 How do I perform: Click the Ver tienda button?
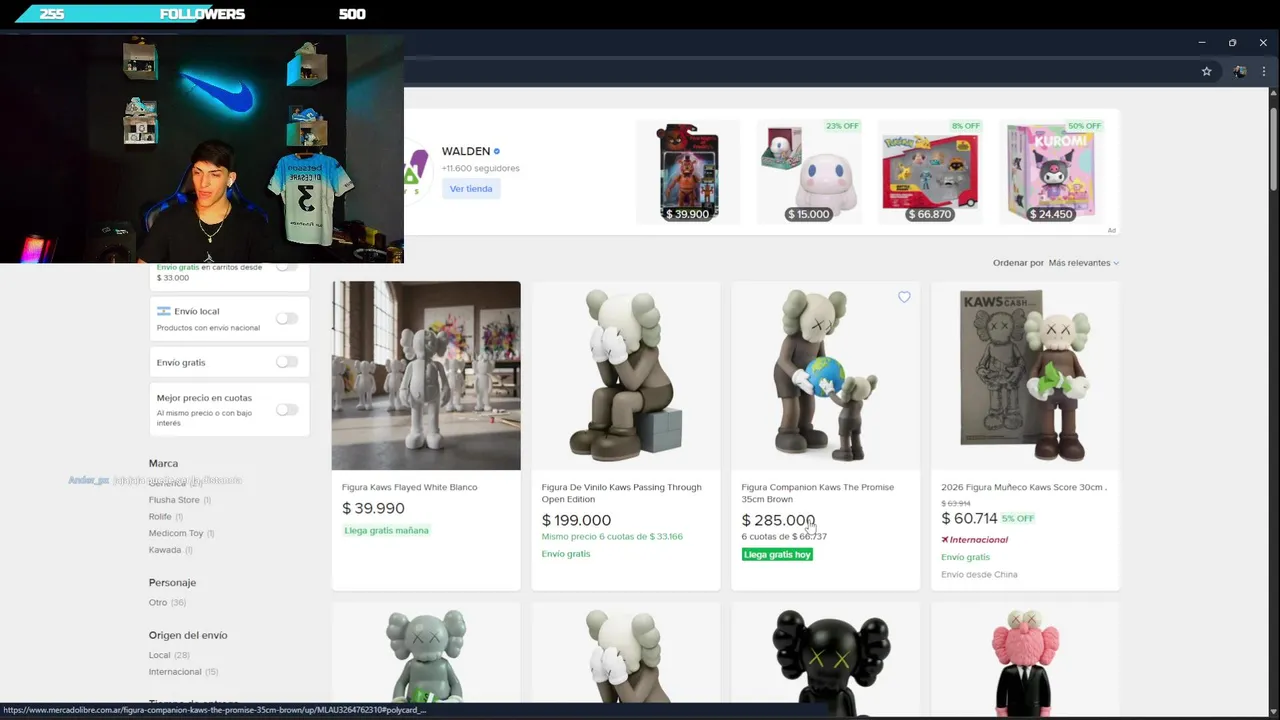pyautogui.click(x=471, y=189)
